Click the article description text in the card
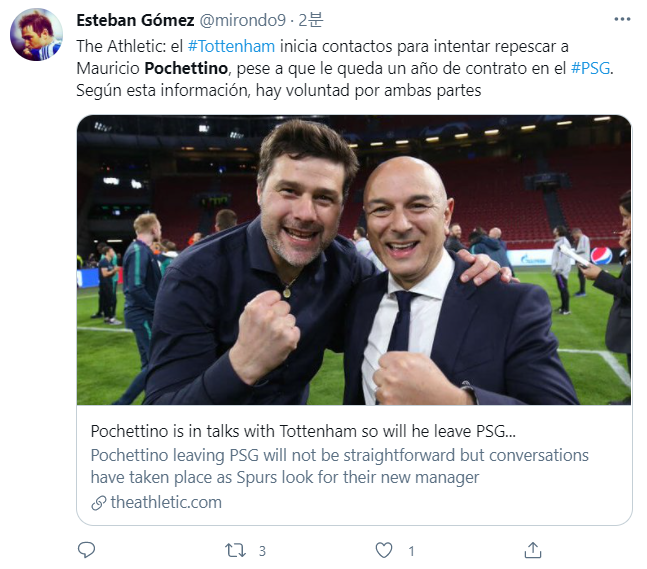Image resolution: width=647 pixels, height=569 pixels. [340, 466]
